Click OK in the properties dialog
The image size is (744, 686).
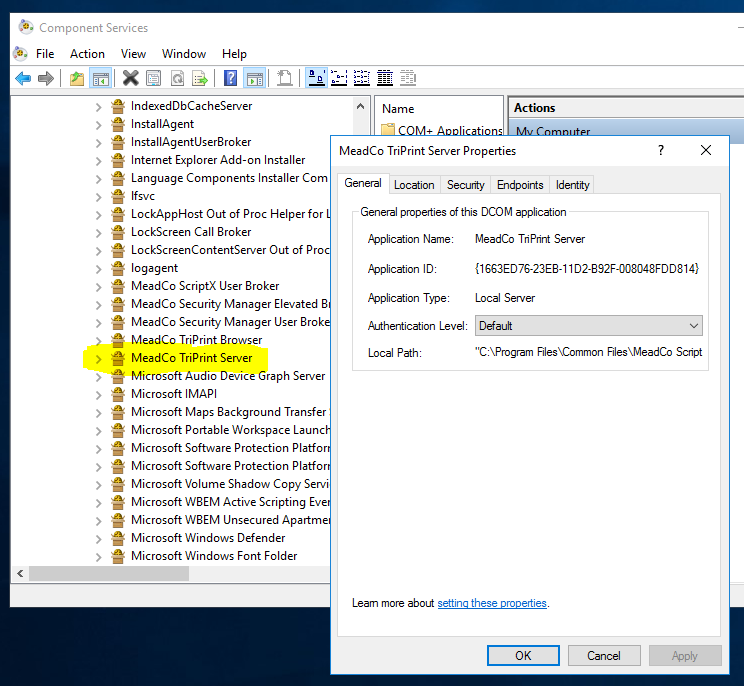pyautogui.click(x=523, y=656)
